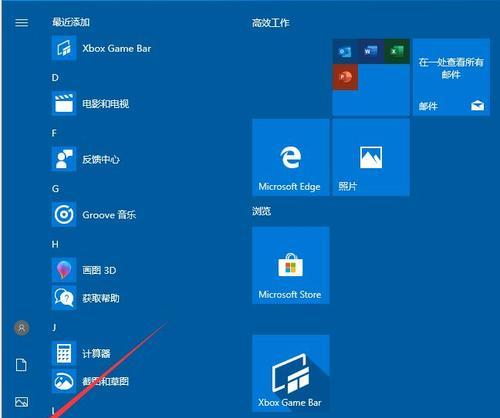This screenshot has height=418, width=500.
Task: Open PowerPoint icon in Office tile group
Action: pos(345,77)
